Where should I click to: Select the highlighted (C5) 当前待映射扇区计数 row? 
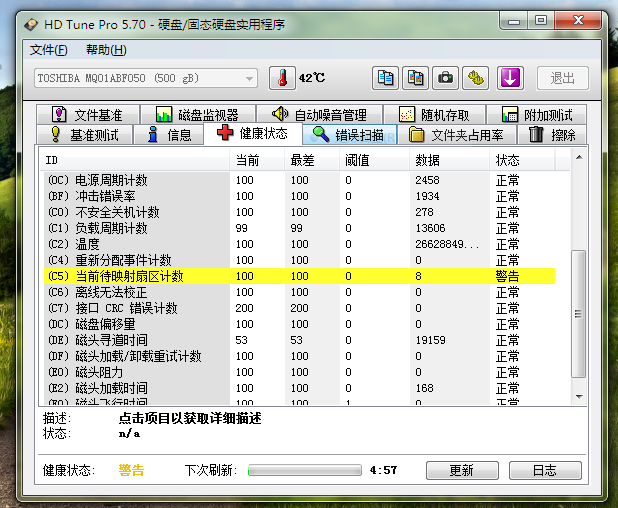coord(300,276)
